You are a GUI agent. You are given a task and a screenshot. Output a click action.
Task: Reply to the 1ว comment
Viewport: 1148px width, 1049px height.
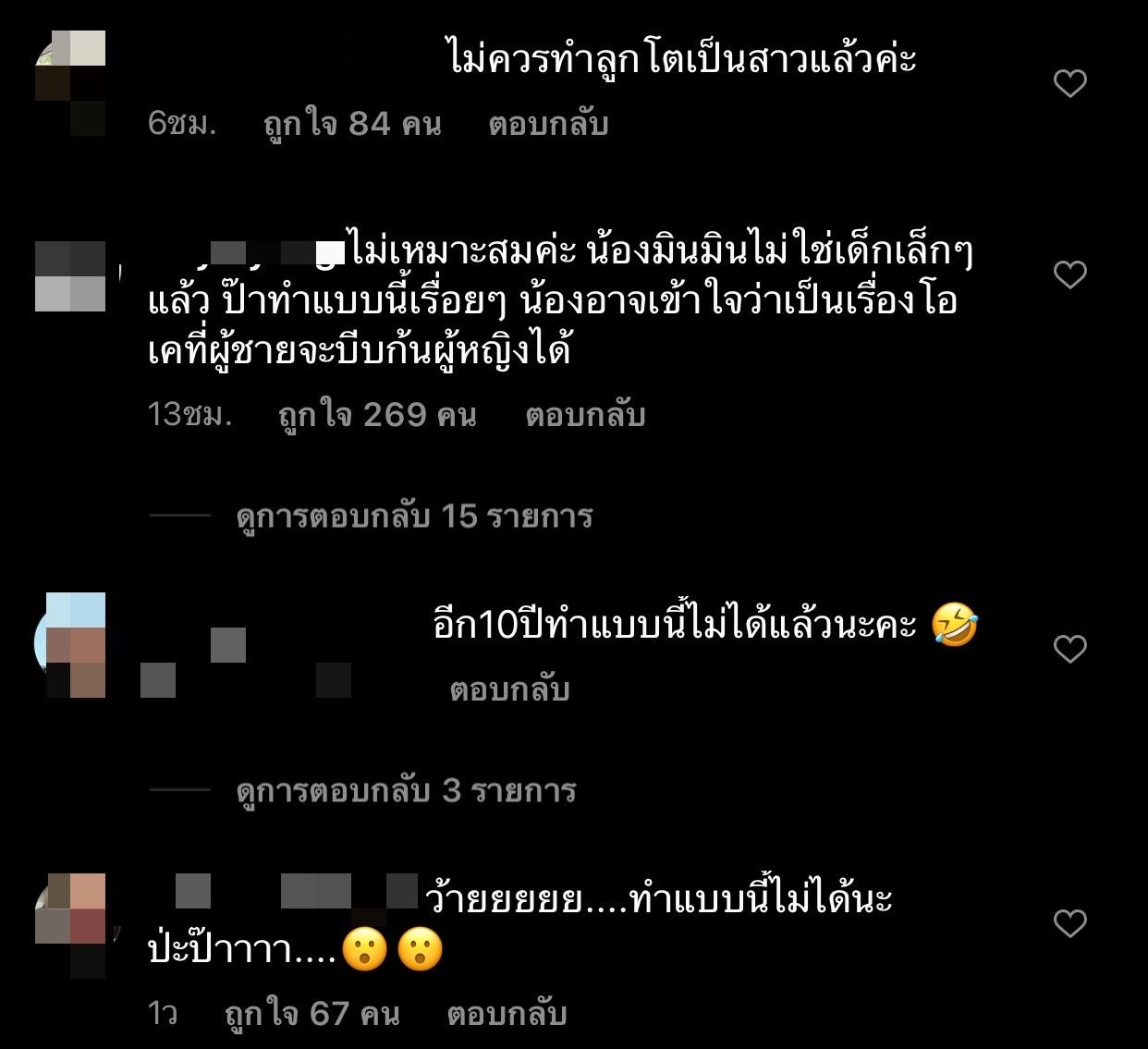(507, 1014)
